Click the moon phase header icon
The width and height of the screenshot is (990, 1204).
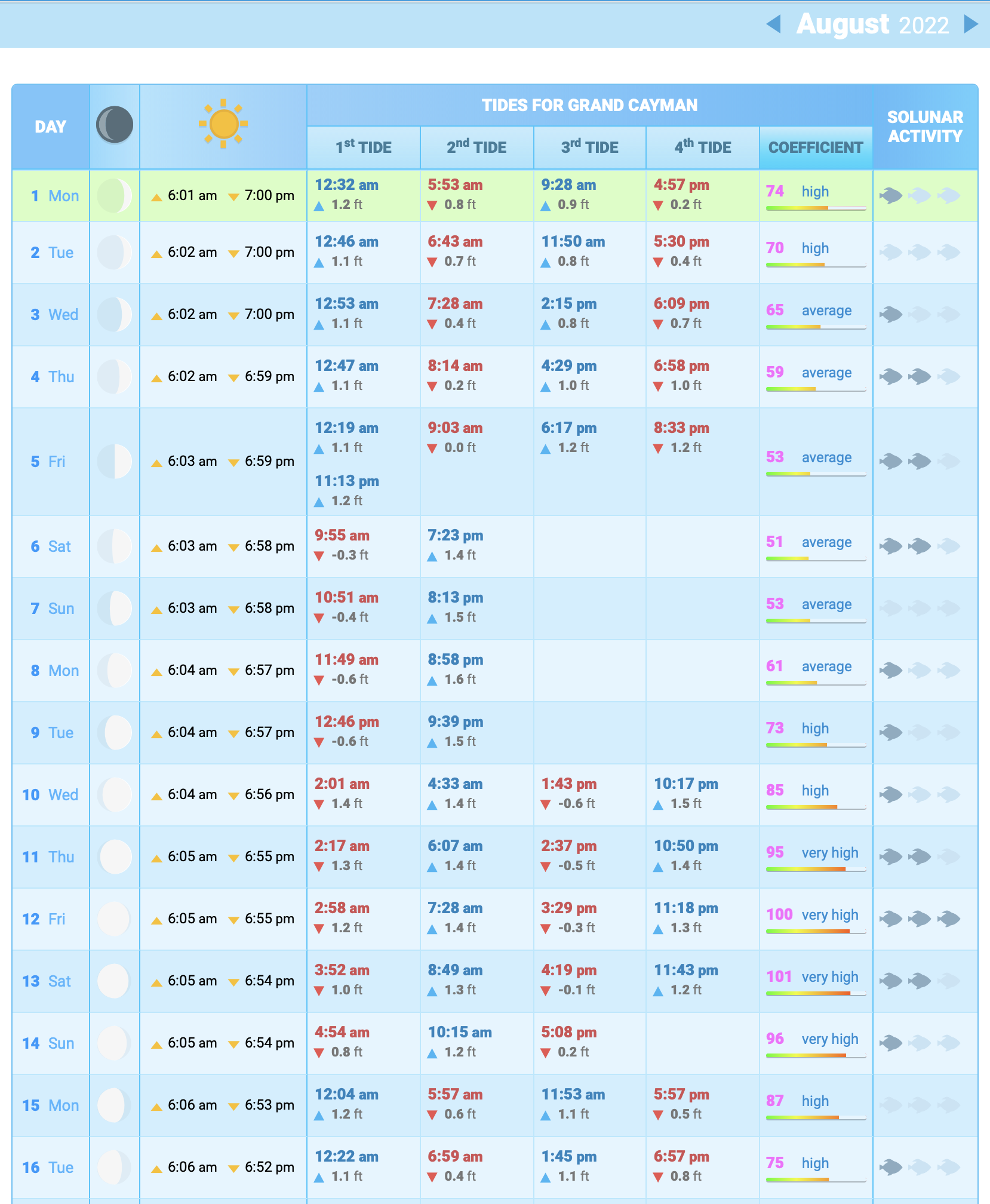click(x=115, y=125)
